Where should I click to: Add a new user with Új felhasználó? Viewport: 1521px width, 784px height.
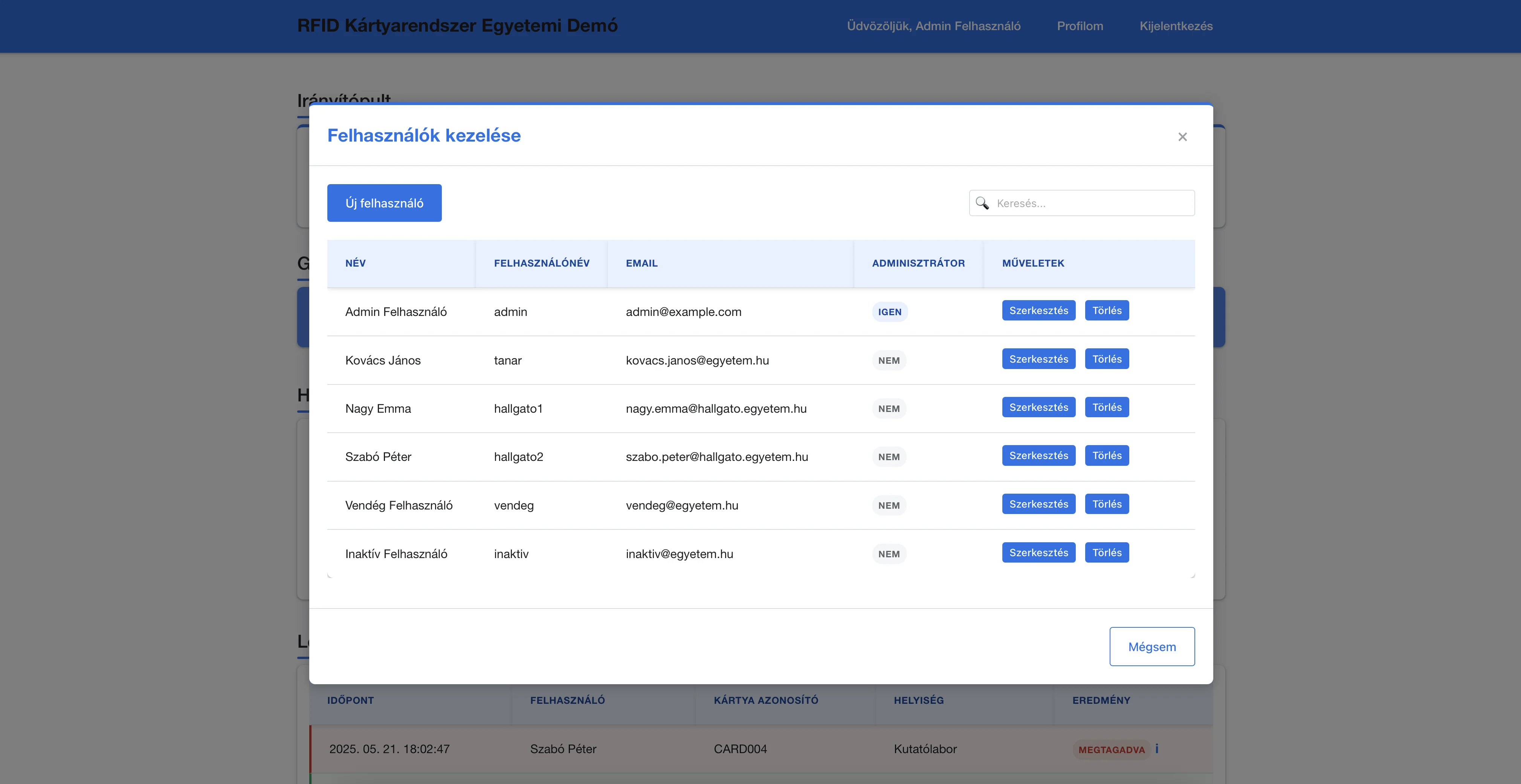pos(384,203)
